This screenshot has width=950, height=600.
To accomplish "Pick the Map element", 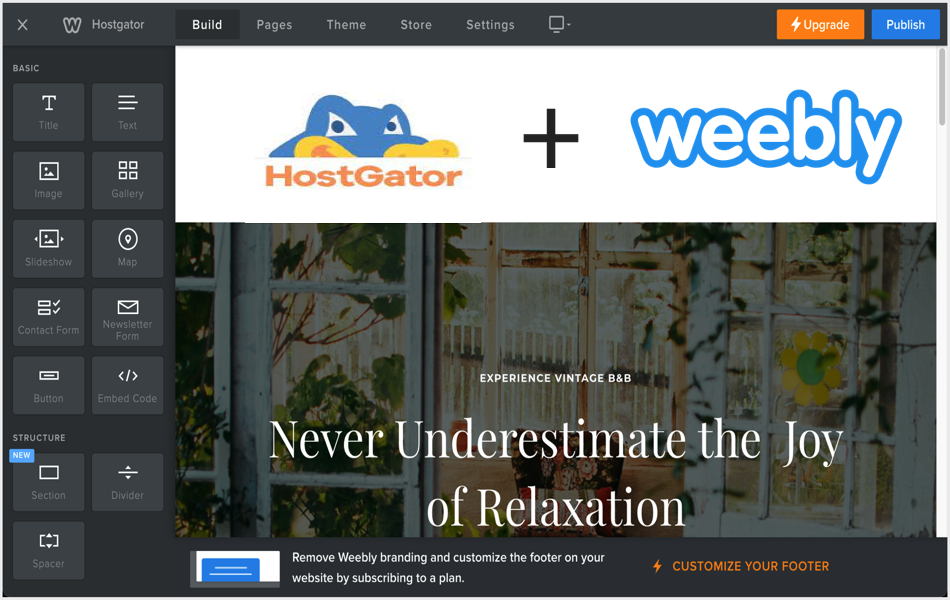I will click(x=127, y=249).
